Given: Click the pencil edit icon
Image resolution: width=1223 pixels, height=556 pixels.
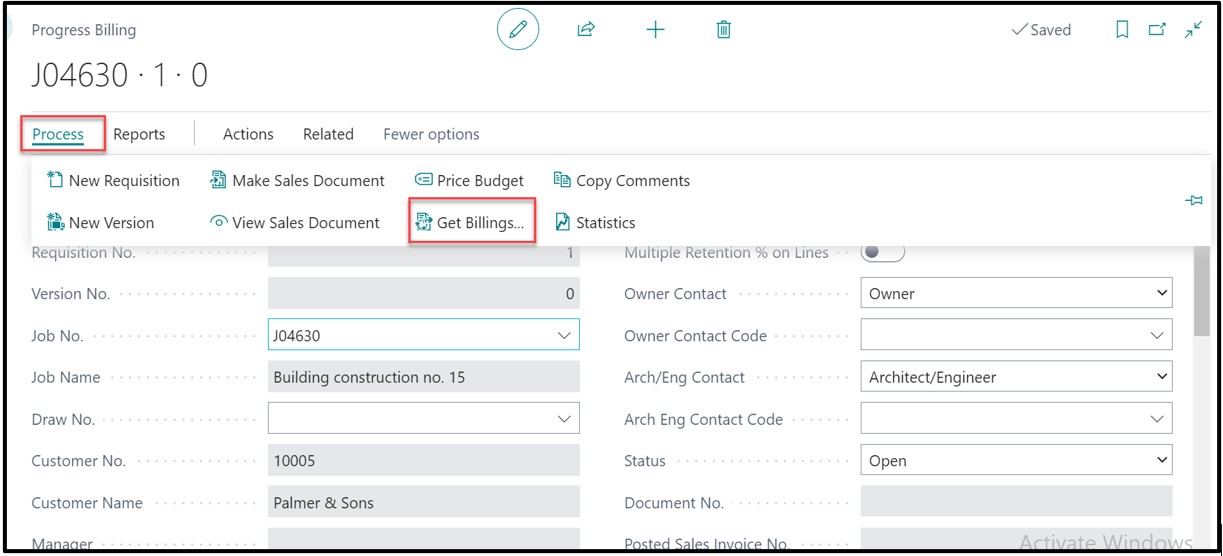Looking at the screenshot, I should pyautogui.click(x=517, y=30).
